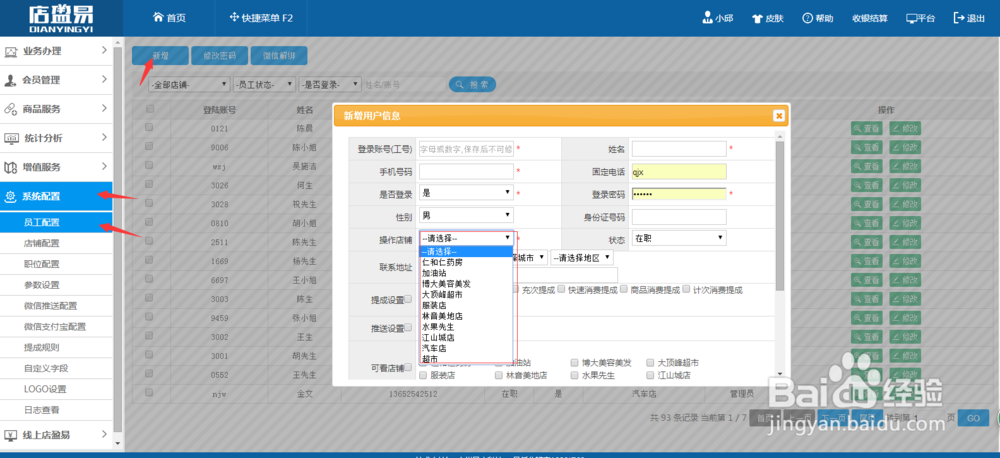Click 修改 pencil button in 0121 row
Image resolution: width=1000 pixels, height=458 pixels.
906,128
